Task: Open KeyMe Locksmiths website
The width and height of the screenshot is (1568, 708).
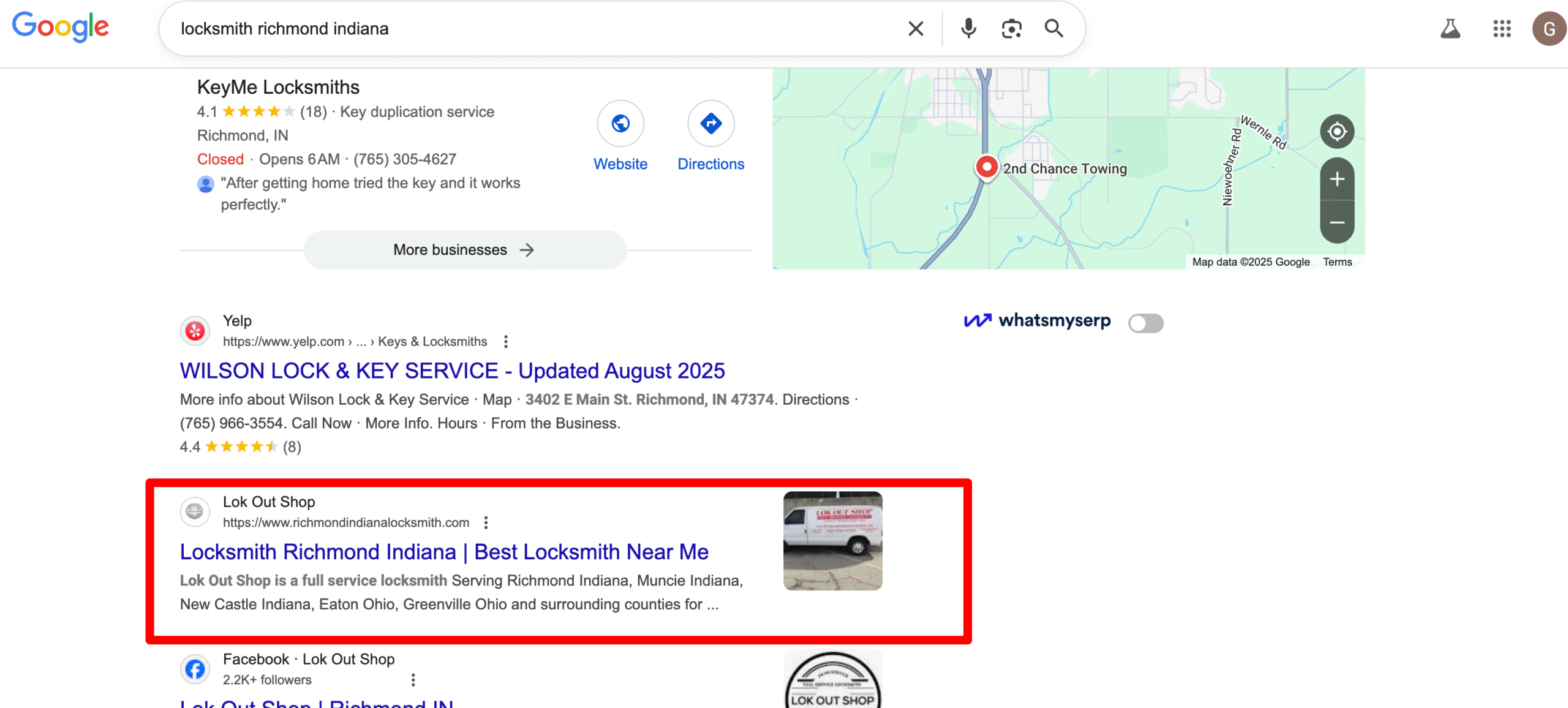Action: tap(620, 136)
